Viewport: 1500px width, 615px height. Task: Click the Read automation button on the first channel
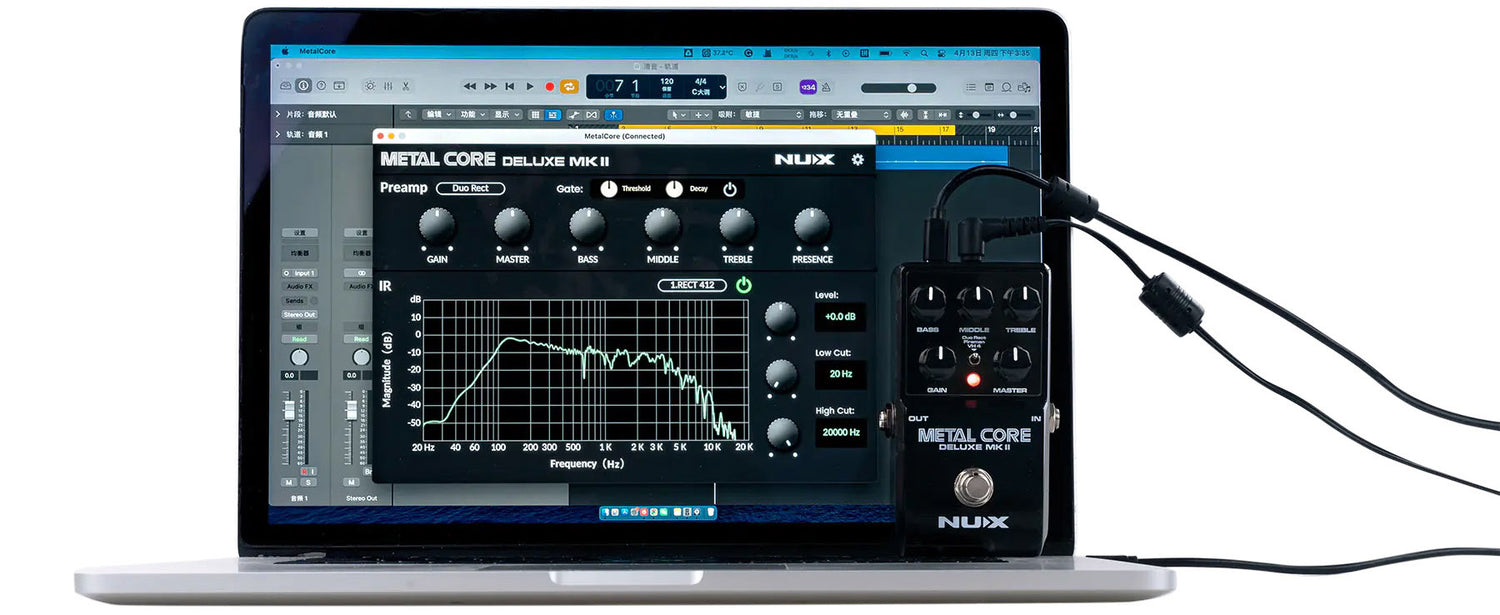(x=299, y=339)
